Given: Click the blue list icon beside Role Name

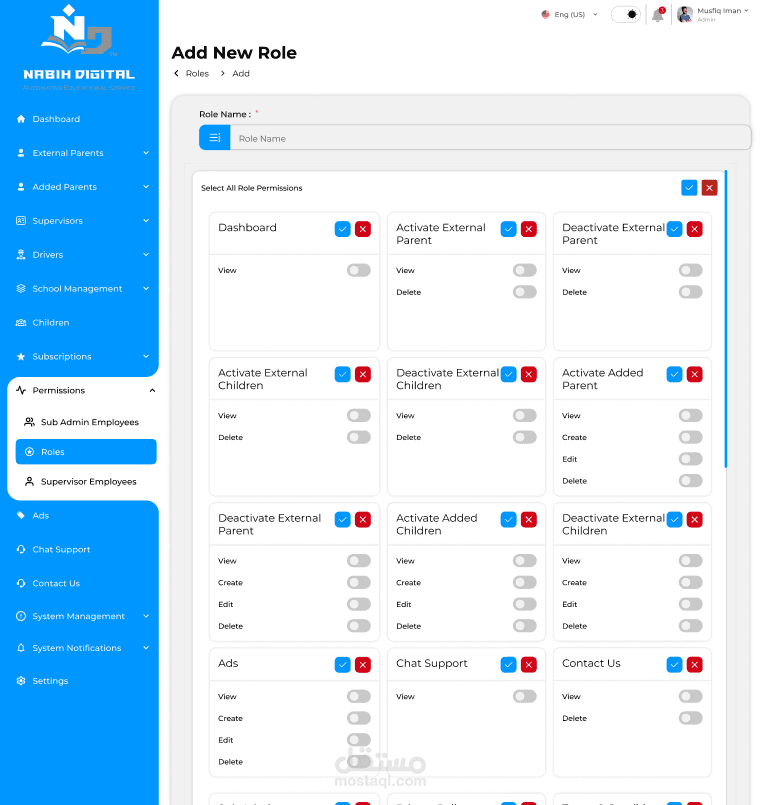Looking at the screenshot, I should [215, 138].
